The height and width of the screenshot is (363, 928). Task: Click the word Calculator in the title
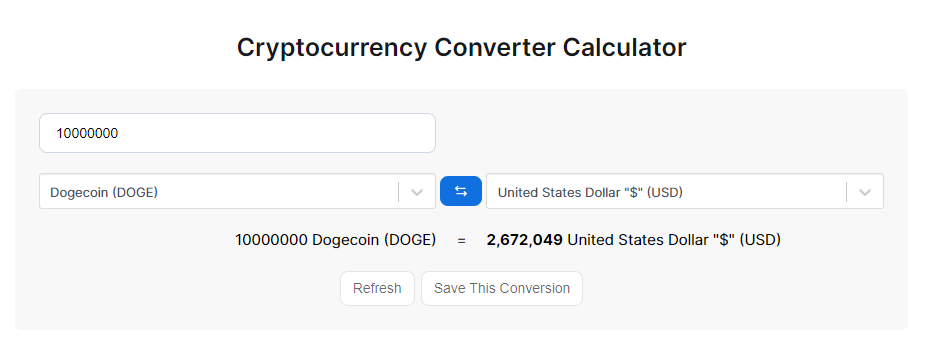[624, 47]
